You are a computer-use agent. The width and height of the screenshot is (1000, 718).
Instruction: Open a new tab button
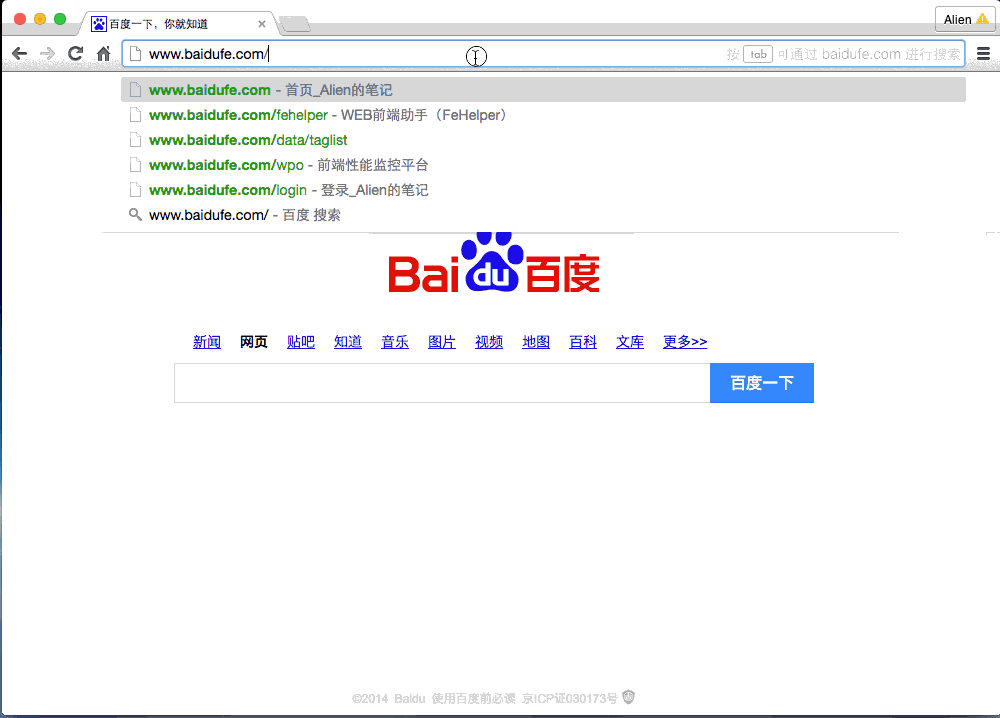(295, 24)
